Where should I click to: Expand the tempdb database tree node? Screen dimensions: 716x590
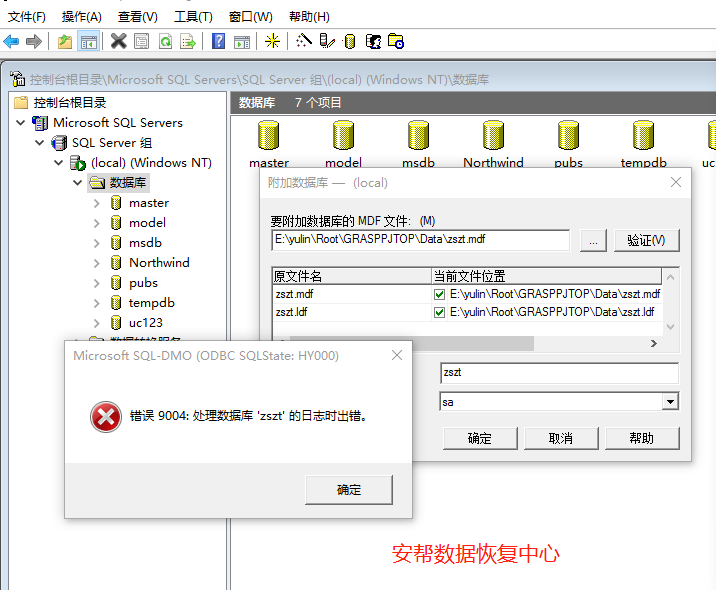point(96,303)
